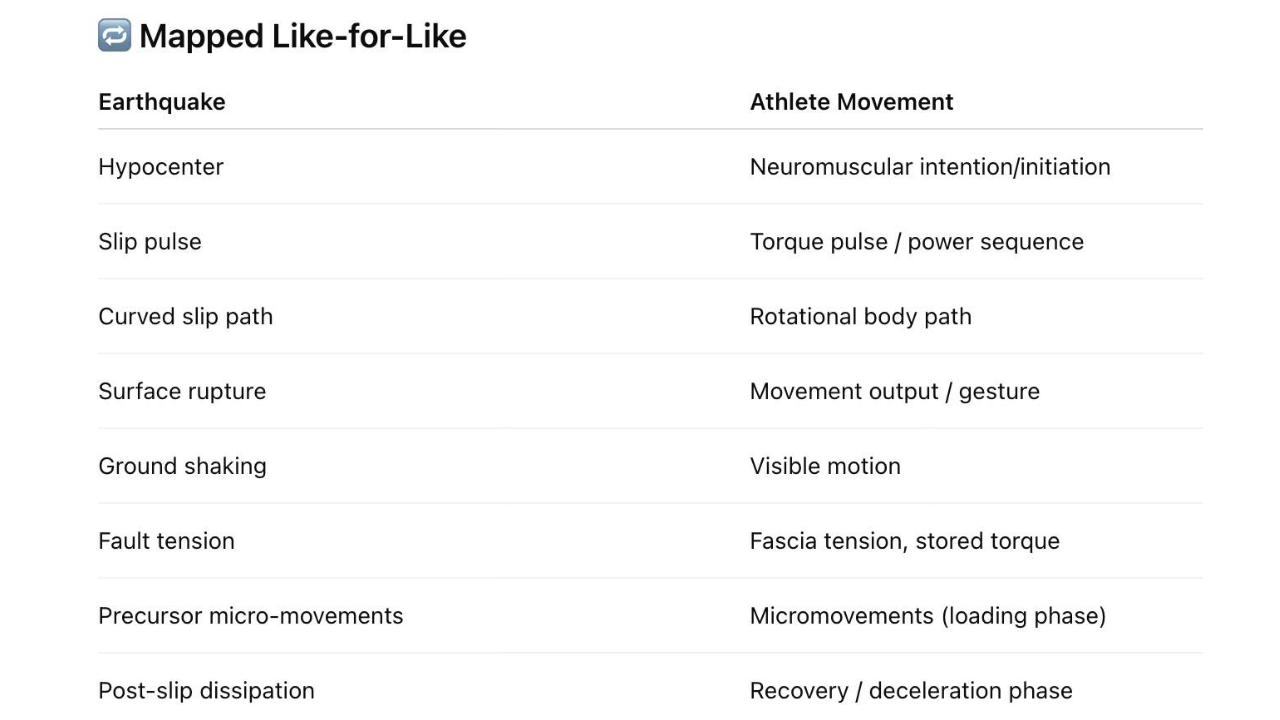Select the "Neuromuscular intention/initiation" cell

(x=930, y=167)
